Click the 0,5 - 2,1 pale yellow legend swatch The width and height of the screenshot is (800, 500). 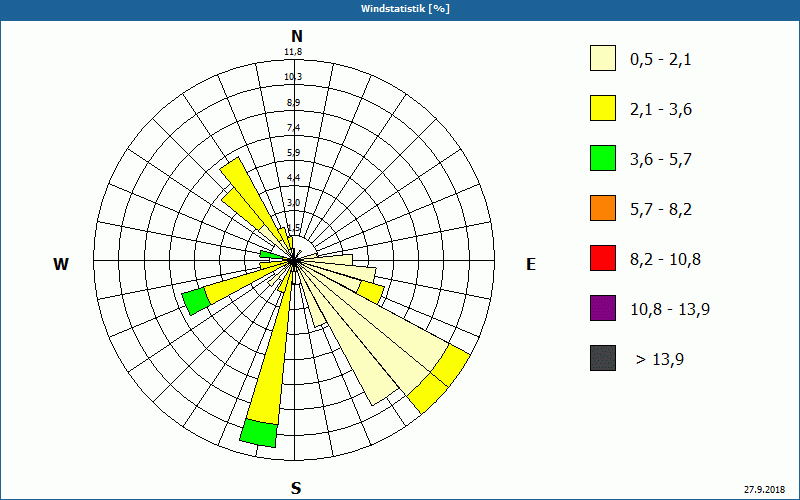click(x=603, y=58)
